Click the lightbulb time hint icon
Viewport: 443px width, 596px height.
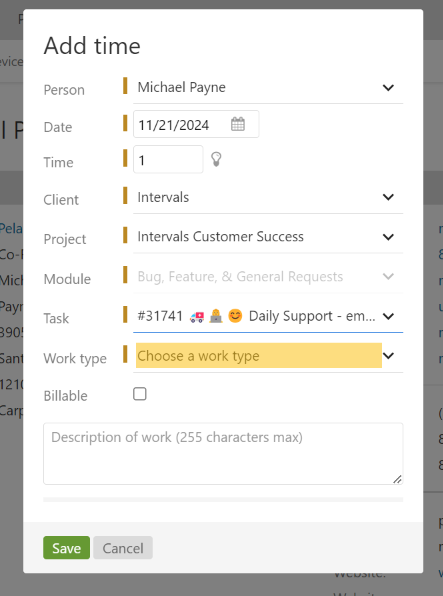(x=216, y=159)
